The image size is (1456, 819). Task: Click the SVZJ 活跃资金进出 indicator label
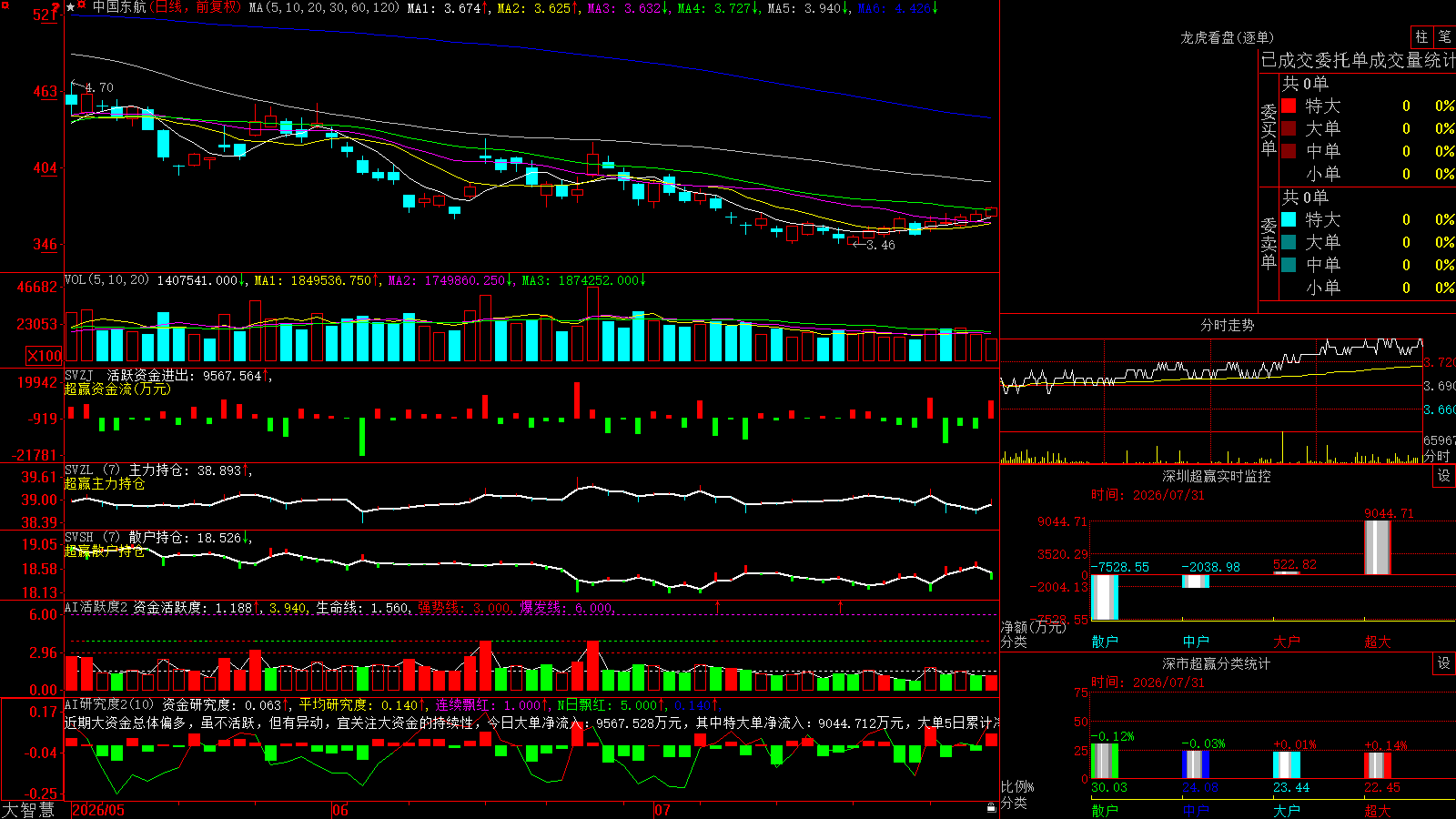tap(131, 375)
